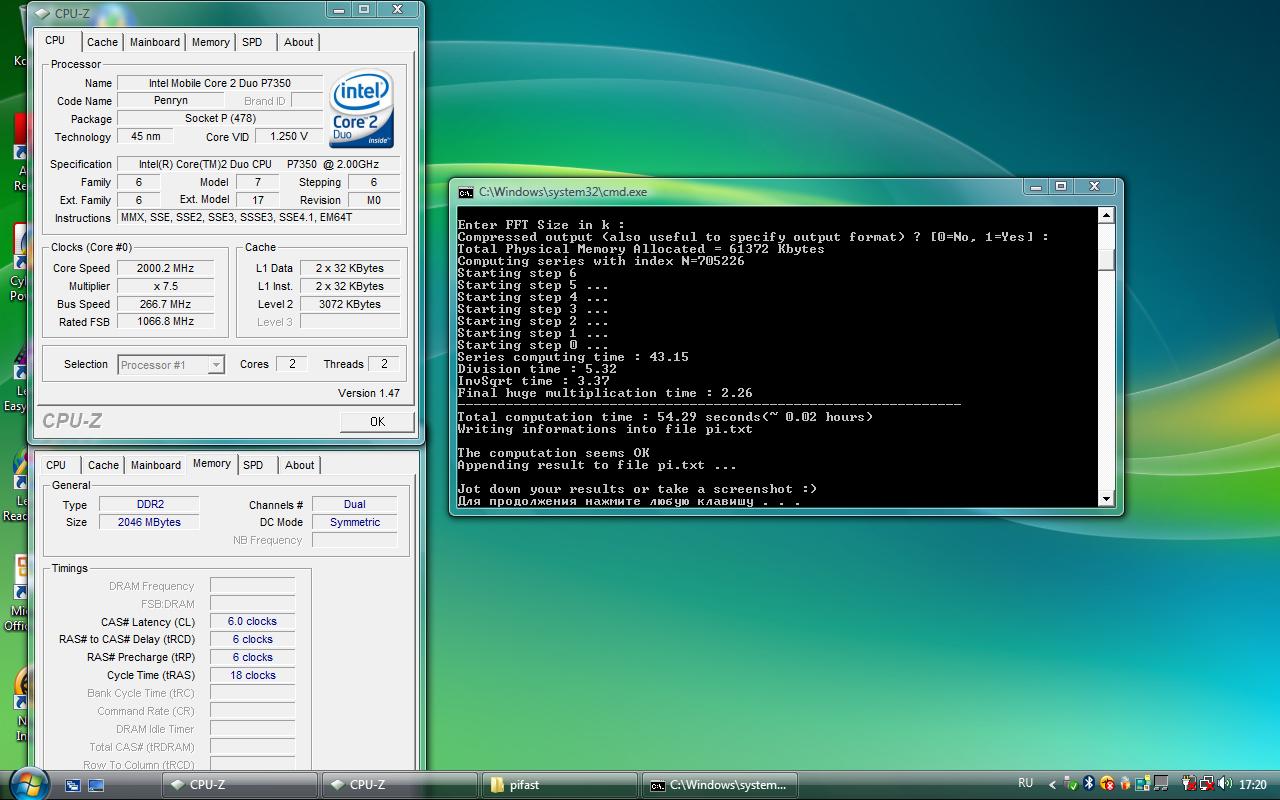1280x800 pixels.
Task: Click the Instructions field
Action: pyautogui.click(x=259, y=218)
